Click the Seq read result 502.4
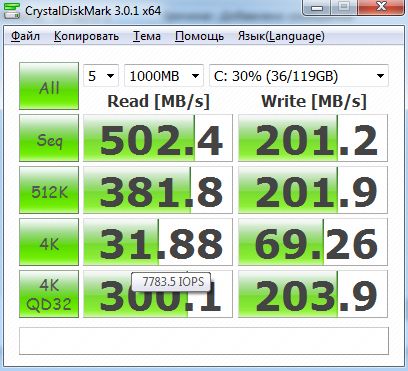Viewport: 408px width, 371px height. point(158,138)
